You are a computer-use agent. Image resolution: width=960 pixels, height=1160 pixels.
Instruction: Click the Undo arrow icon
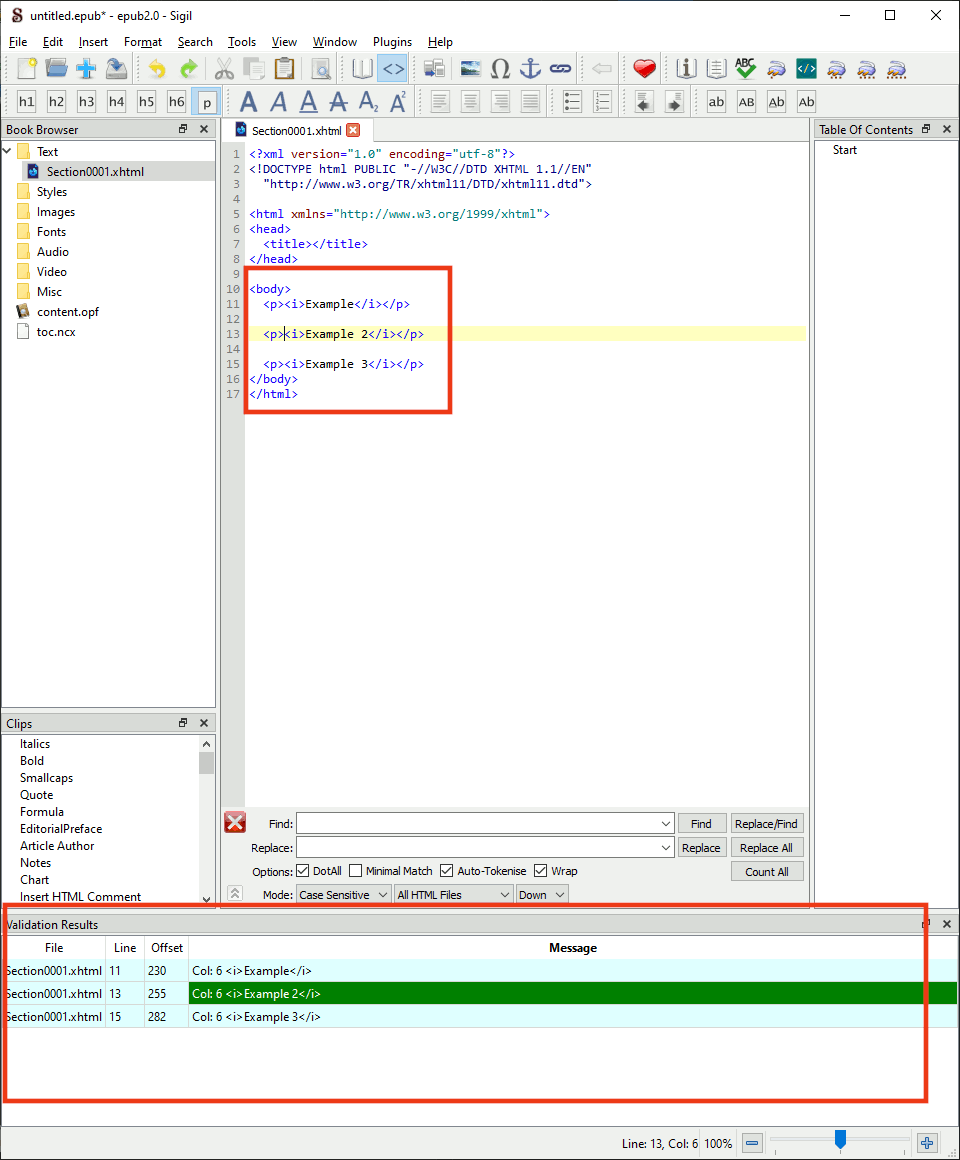point(157,69)
